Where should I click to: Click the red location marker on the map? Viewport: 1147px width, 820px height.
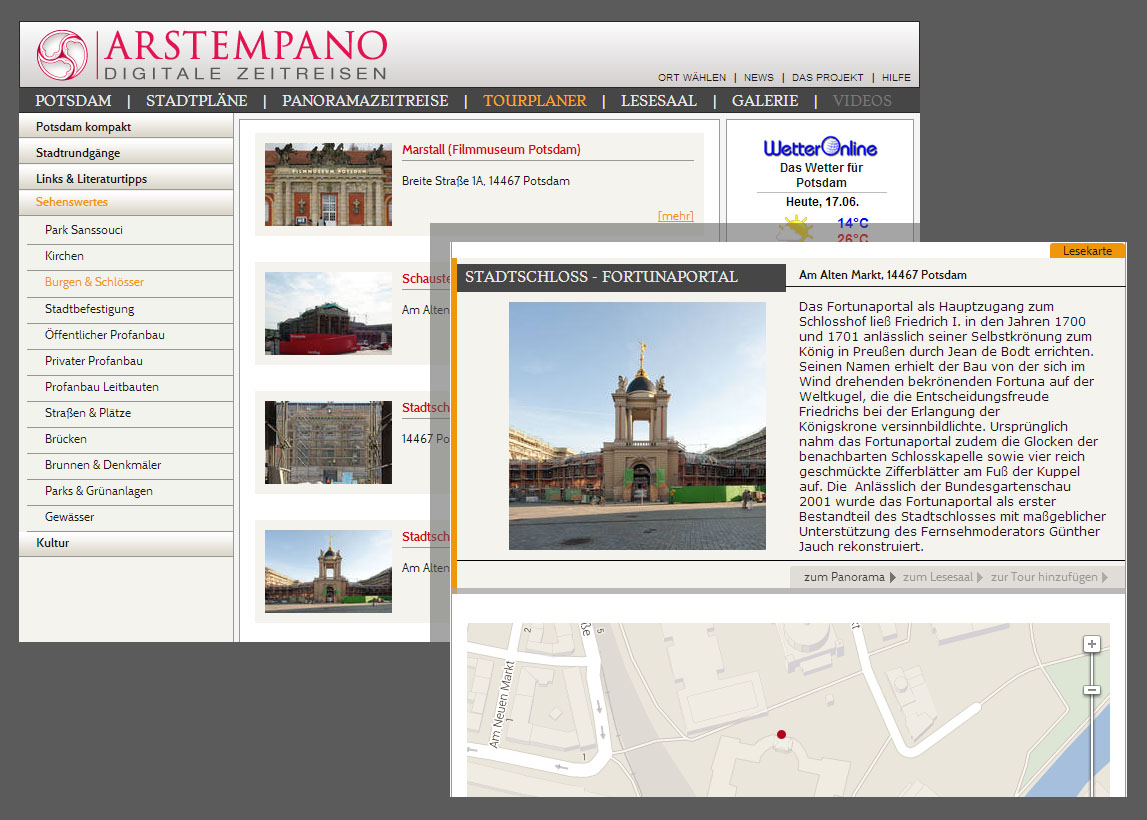pos(781,734)
